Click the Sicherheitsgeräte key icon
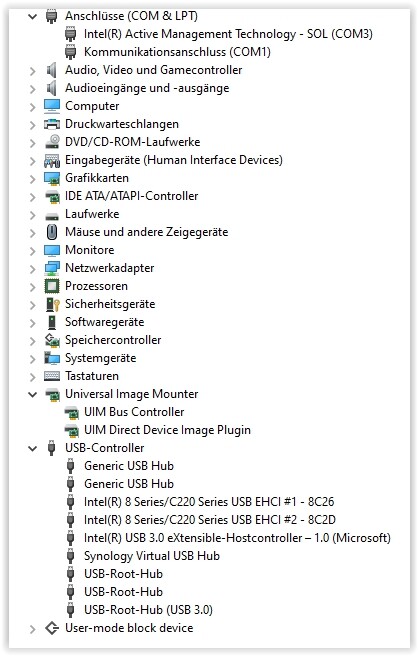 pos(52,304)
